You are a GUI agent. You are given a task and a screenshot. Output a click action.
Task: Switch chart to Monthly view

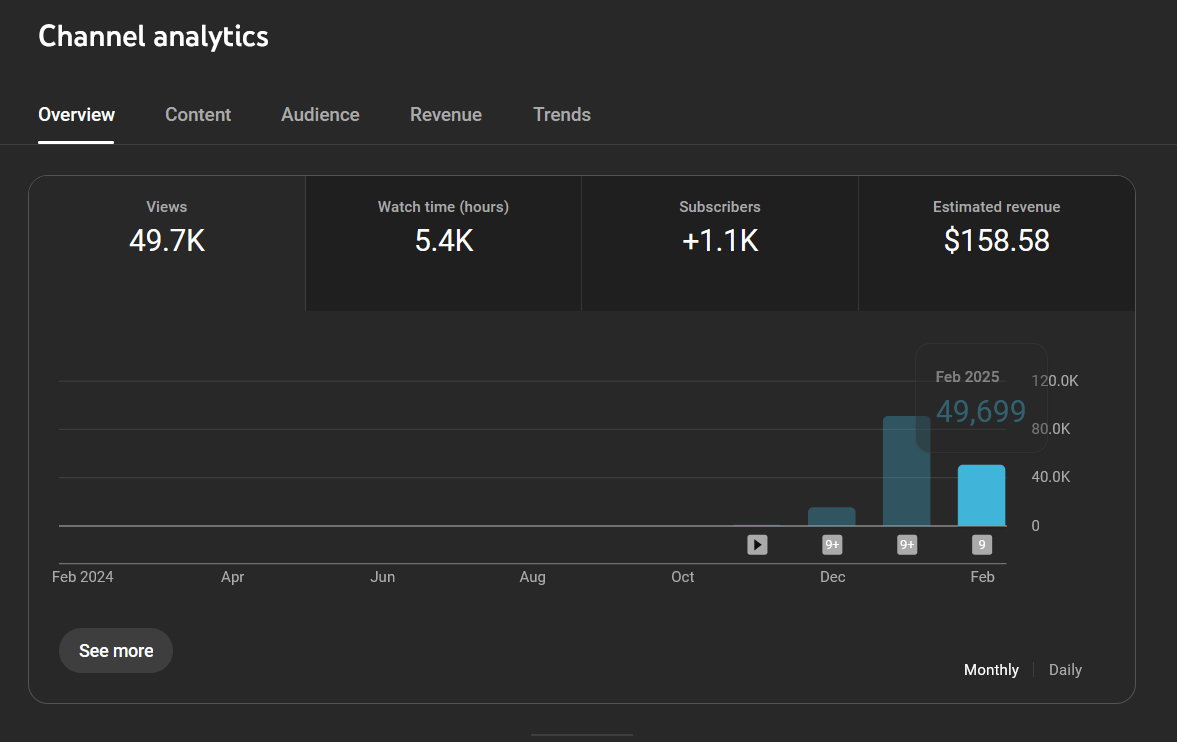pyautogui.click(x=991, y=670)
